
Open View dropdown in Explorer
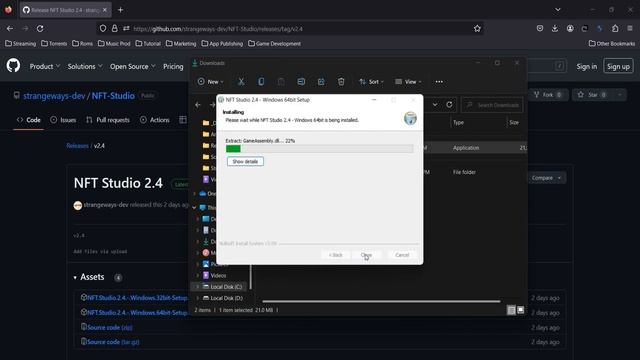408,82
